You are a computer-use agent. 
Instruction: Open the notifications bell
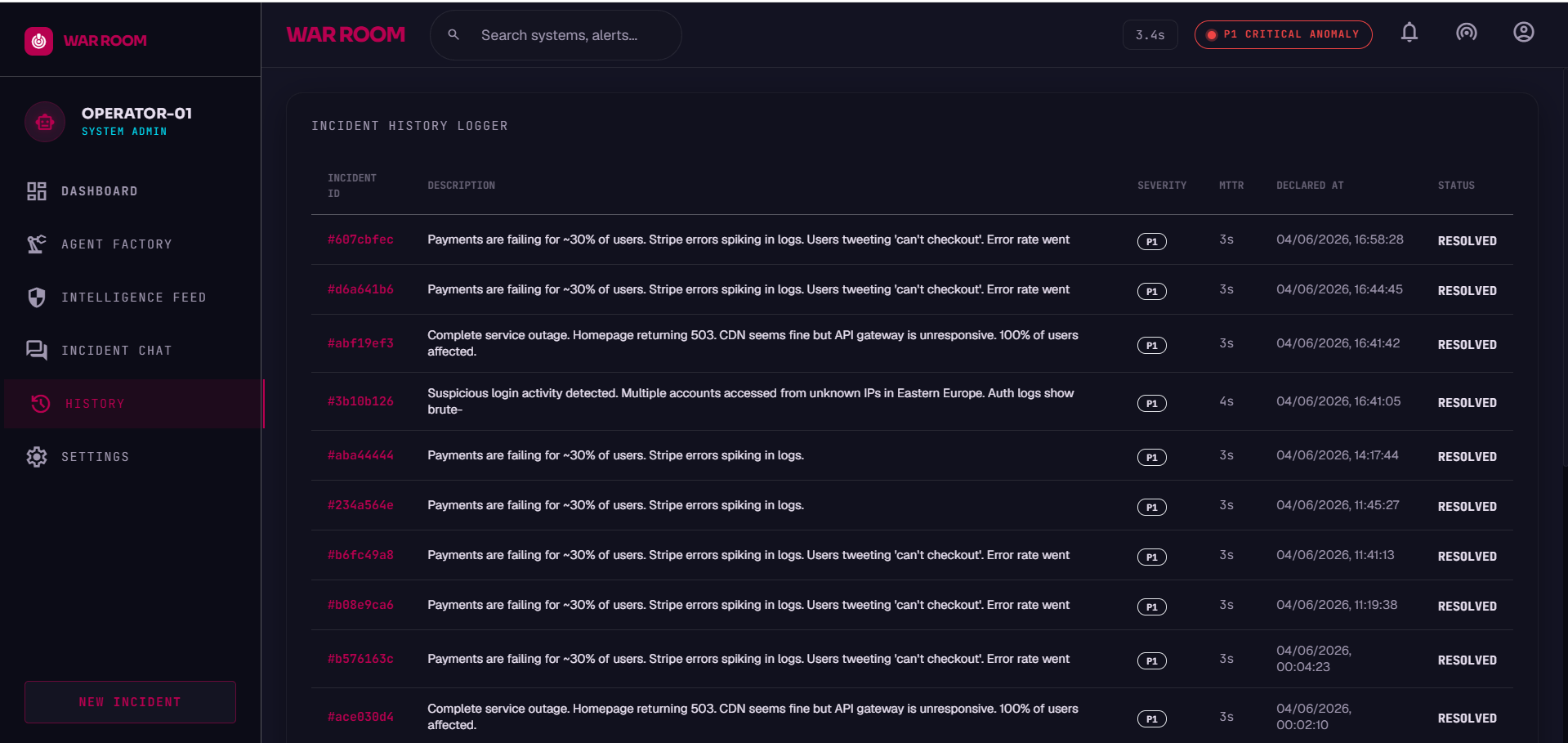(1409, 33)
